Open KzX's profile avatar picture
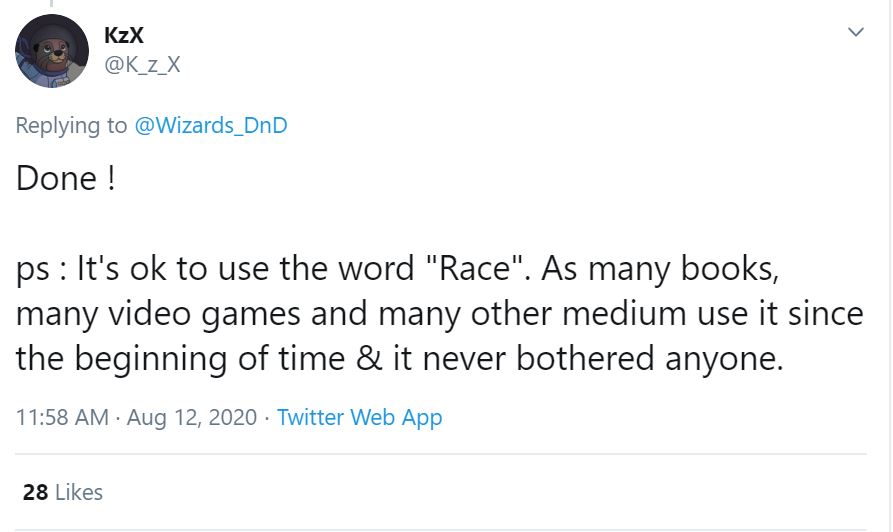The height and width of the screenshot is (532, 893). [52, 52]
